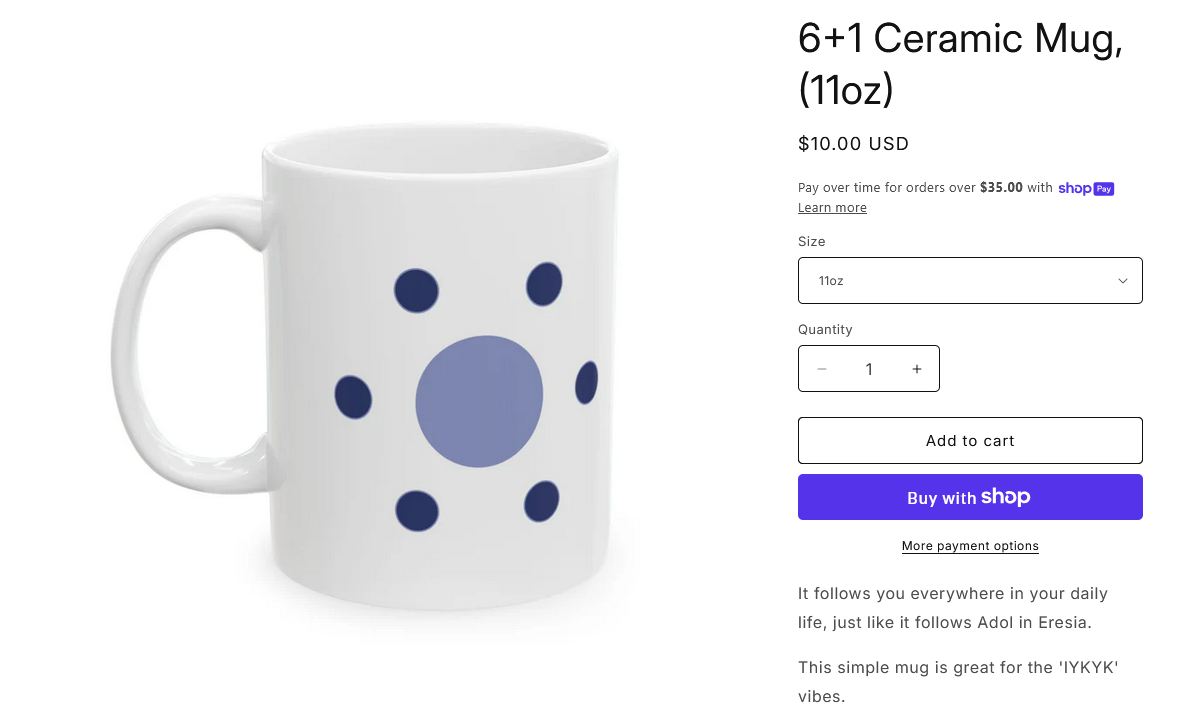The image size is (1201, 723).
Task: Click the Shop Pay logo badge
Action: click(x=1086, y=188)
